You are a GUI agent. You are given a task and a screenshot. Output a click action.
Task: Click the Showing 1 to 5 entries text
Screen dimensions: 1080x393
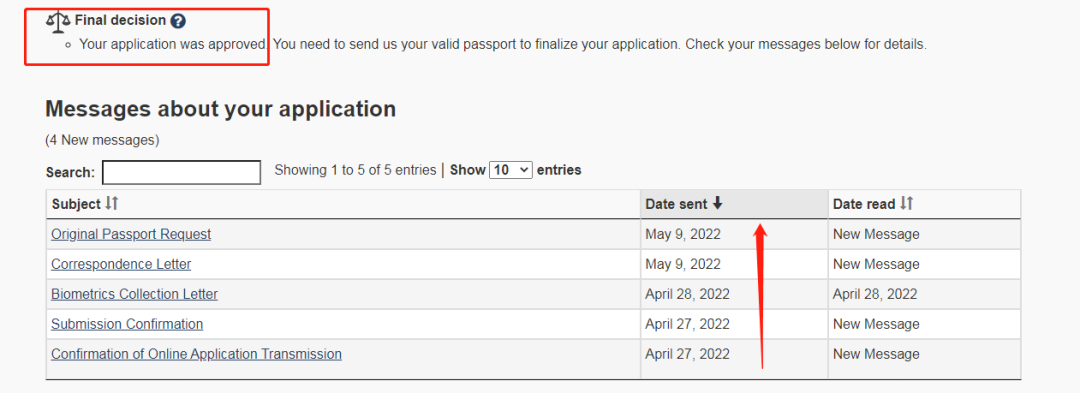point(355,170)
